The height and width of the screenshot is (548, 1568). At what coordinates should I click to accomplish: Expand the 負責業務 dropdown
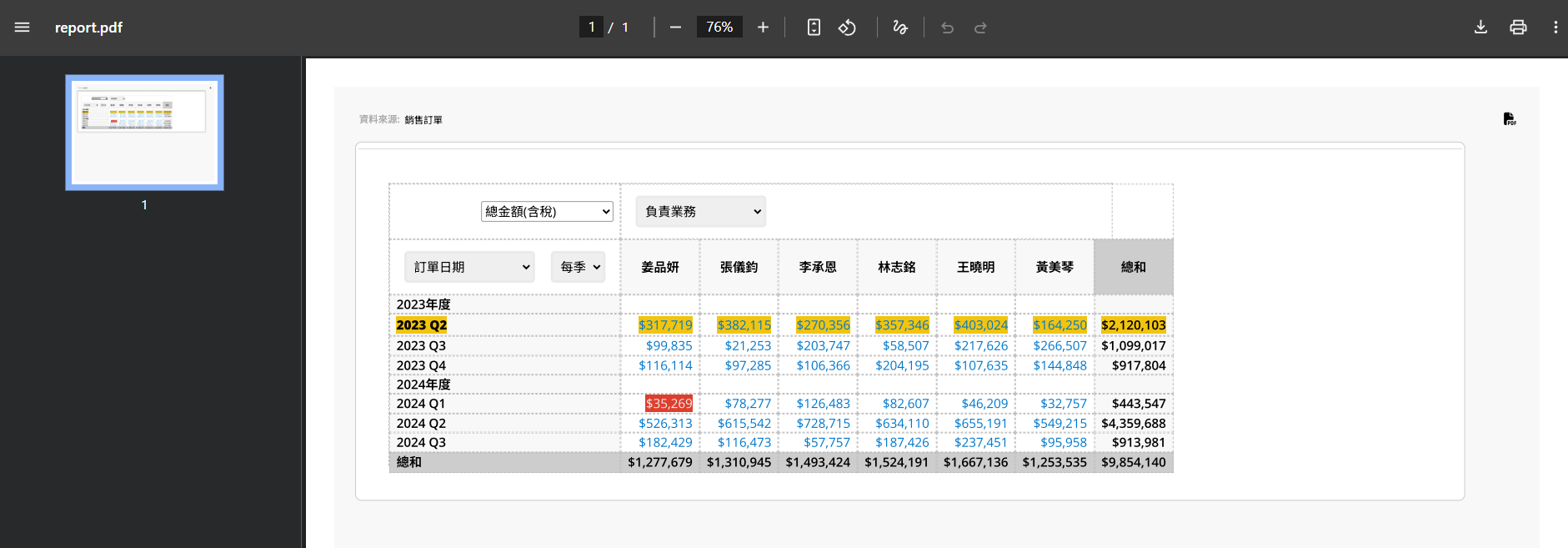pyautogui.click(x=700, y=212)
